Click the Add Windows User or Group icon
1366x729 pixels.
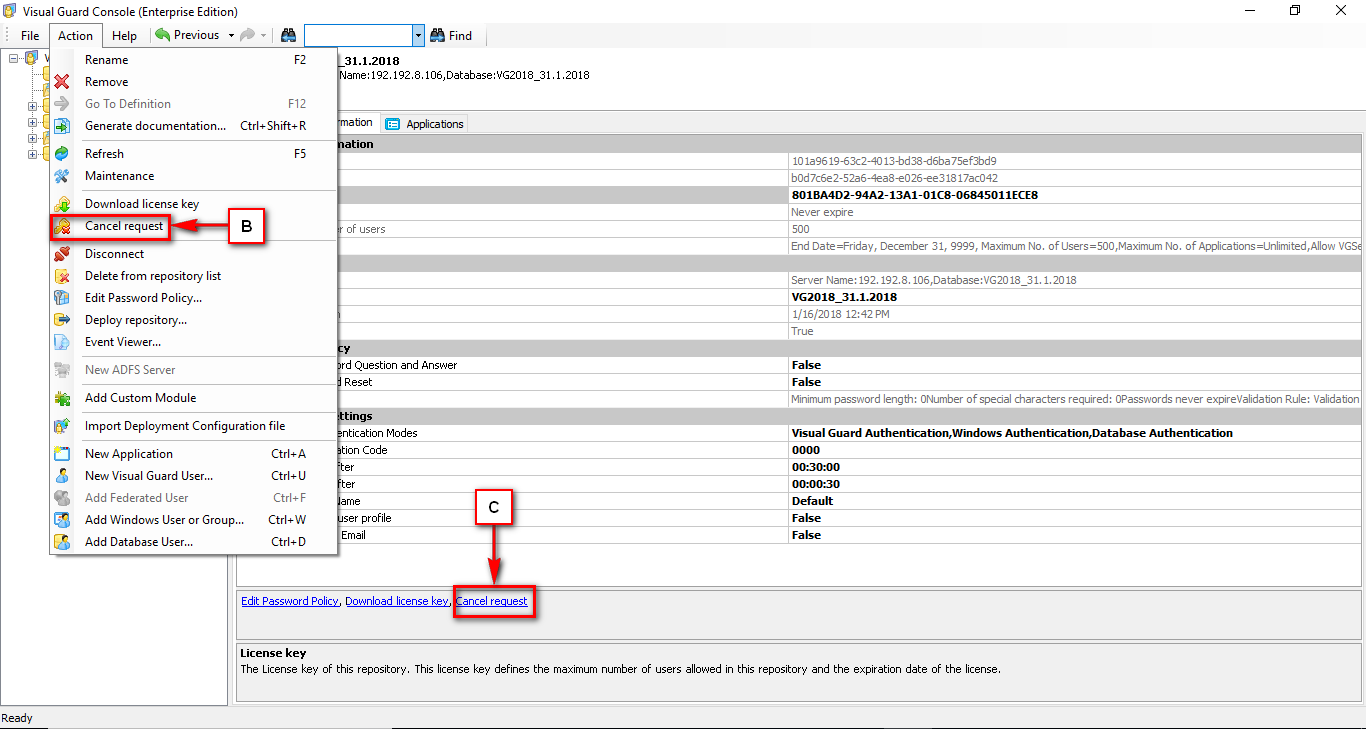[x=61, y=519]
